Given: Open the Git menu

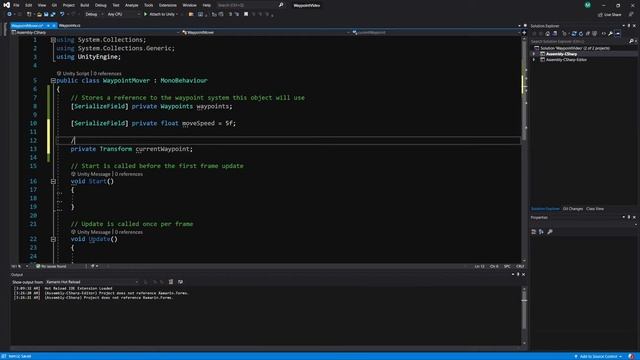Looking at the screenshot, I should click(54, 5).
